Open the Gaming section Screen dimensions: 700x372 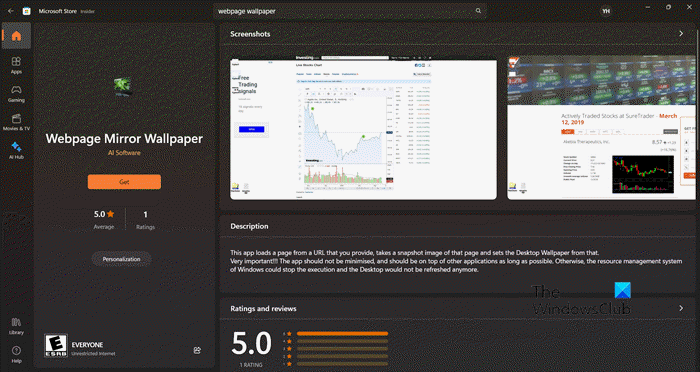coord(16,94)
